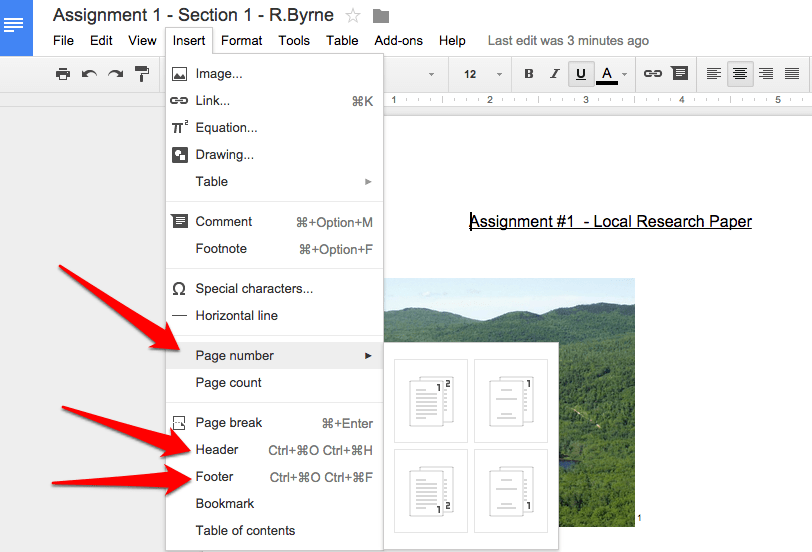Choose Link... from Insert menu
This screenshot has height=552, width=812.
tap(274, 100)
